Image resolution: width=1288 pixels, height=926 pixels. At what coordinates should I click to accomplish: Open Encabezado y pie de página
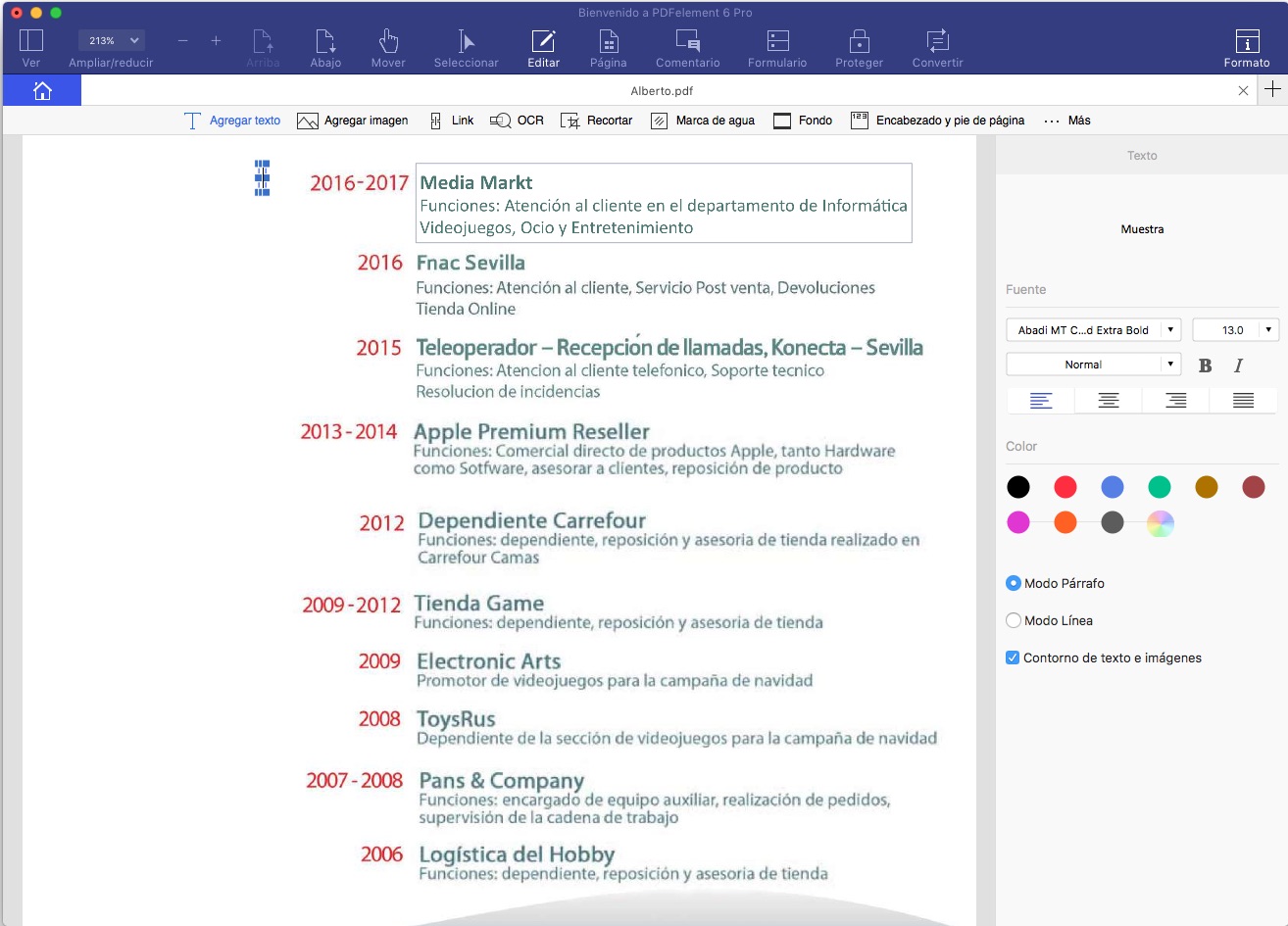tap(938, 121)
